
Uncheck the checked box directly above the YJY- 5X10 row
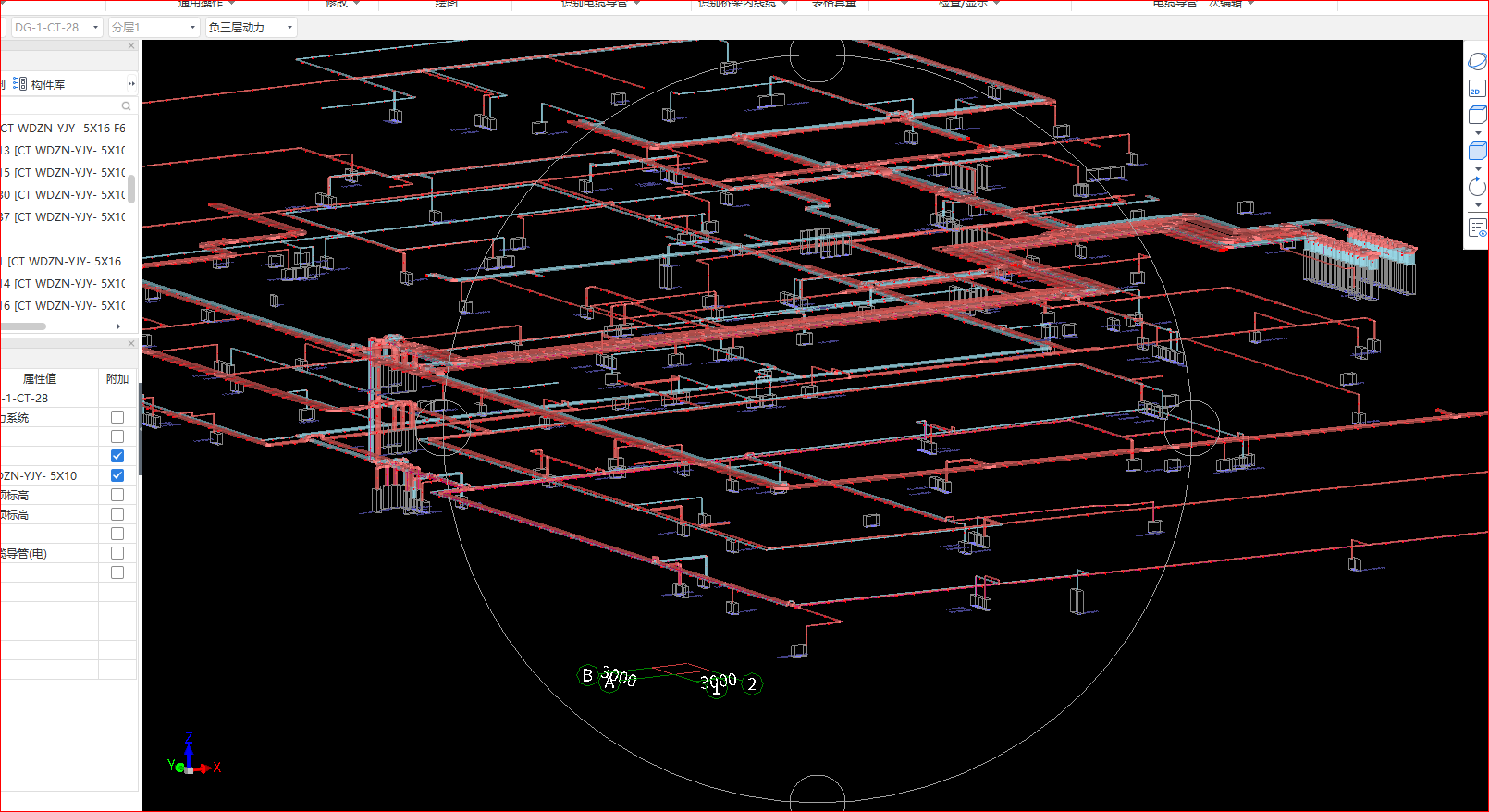click(x=117, y=456)
